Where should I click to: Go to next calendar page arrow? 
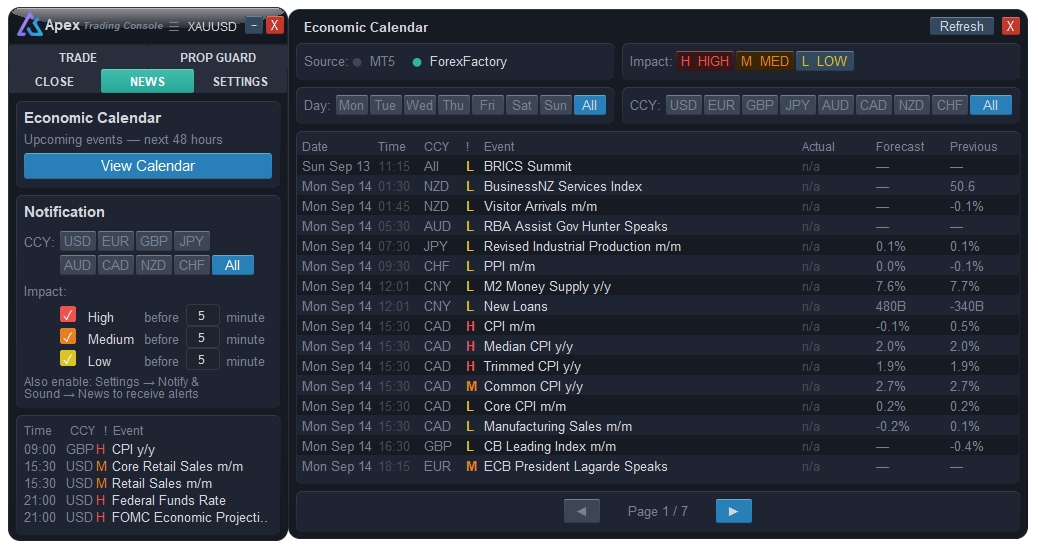coord(733,511)
